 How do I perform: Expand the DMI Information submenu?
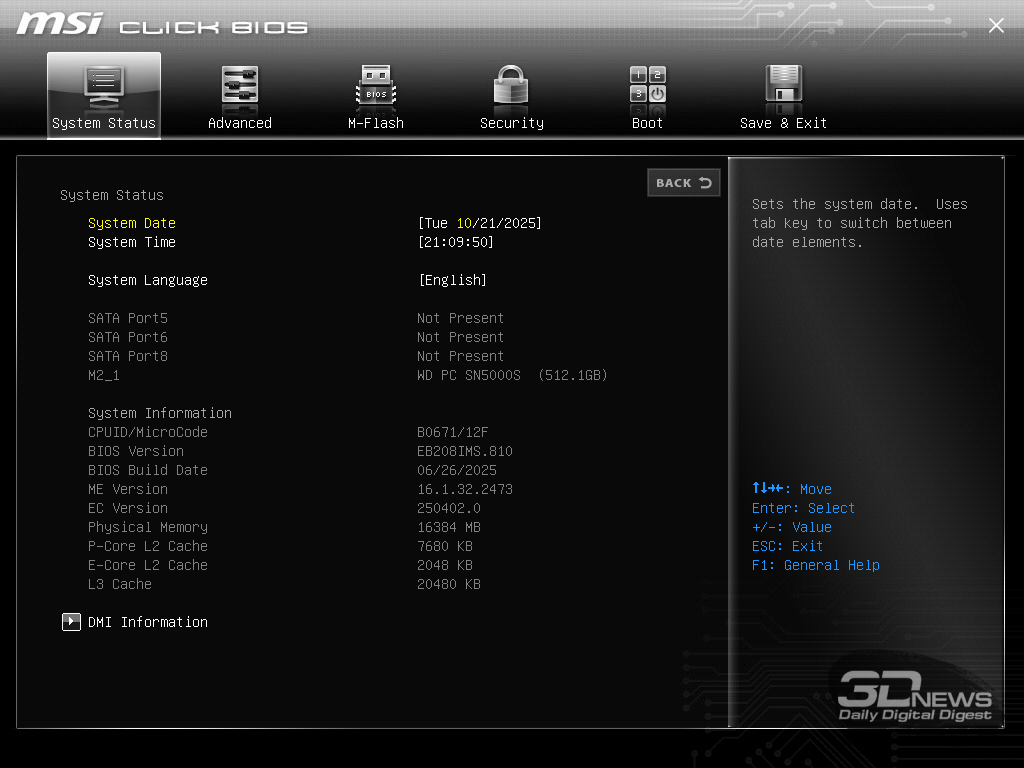pos(148,622)
